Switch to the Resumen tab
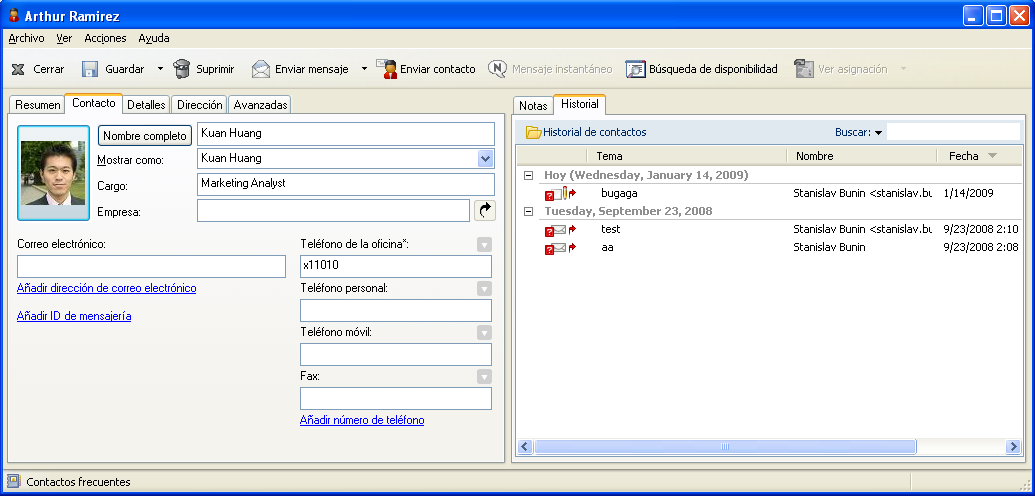 click(38, 105)
